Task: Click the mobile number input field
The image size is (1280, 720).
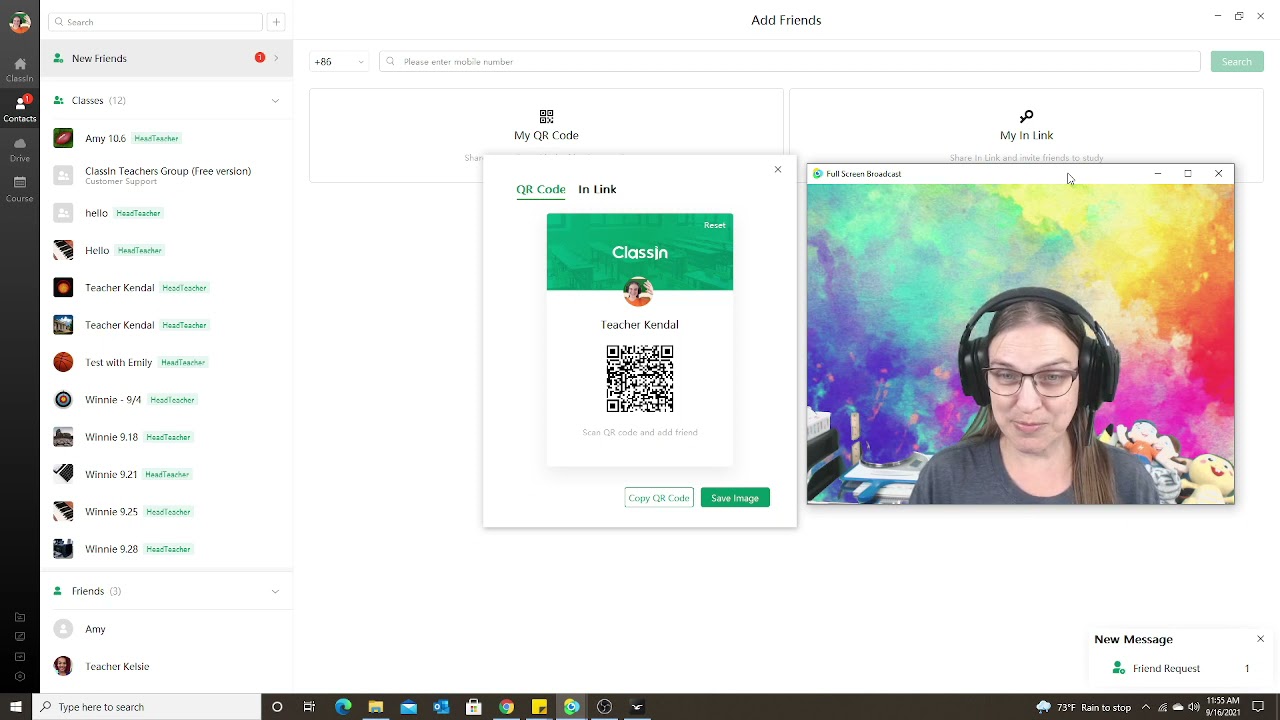Action: (790, 62)
